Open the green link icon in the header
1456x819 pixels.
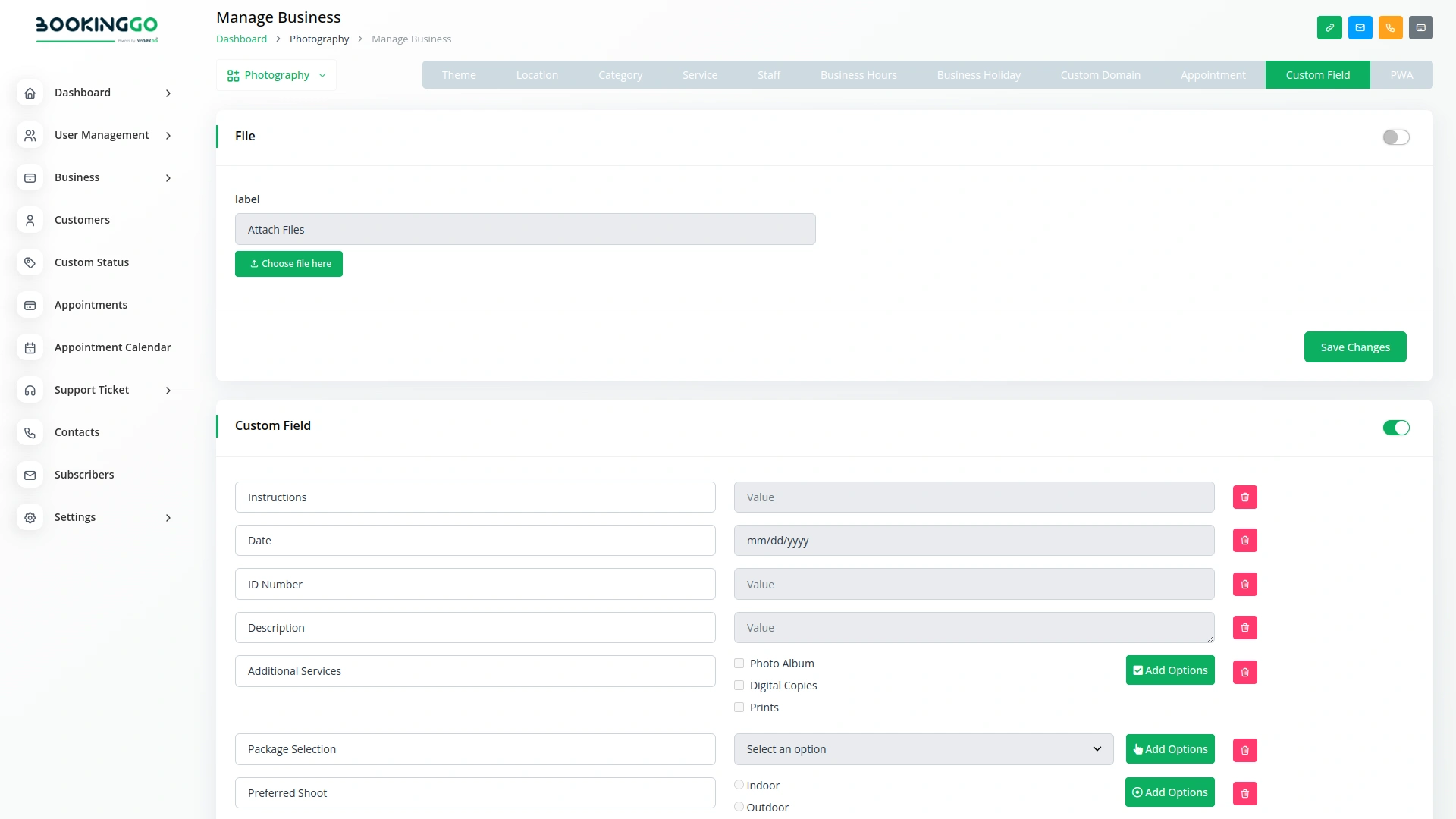pos(1330,27)
